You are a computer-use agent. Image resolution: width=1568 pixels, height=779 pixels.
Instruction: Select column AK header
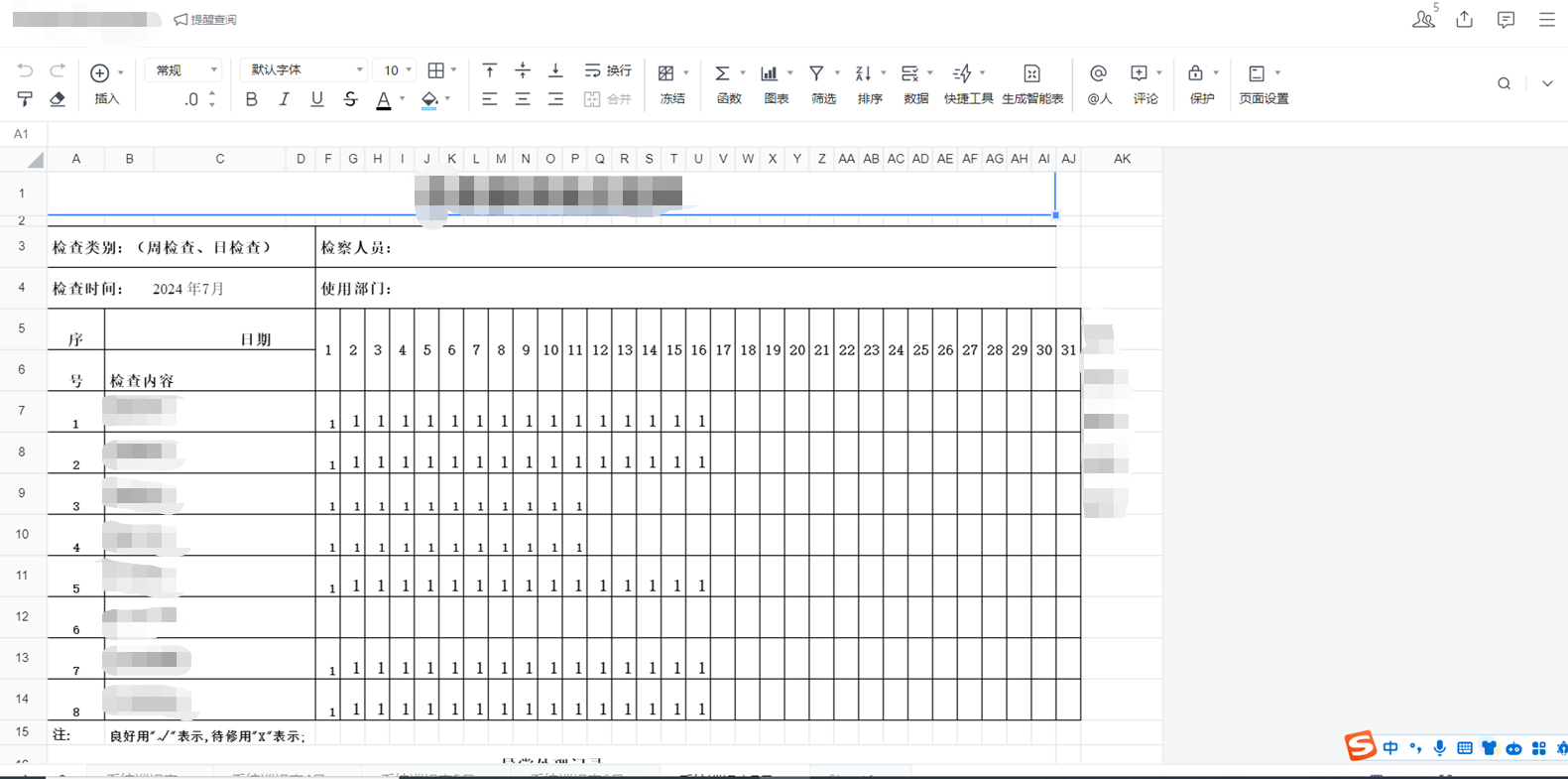(1122, 159)
